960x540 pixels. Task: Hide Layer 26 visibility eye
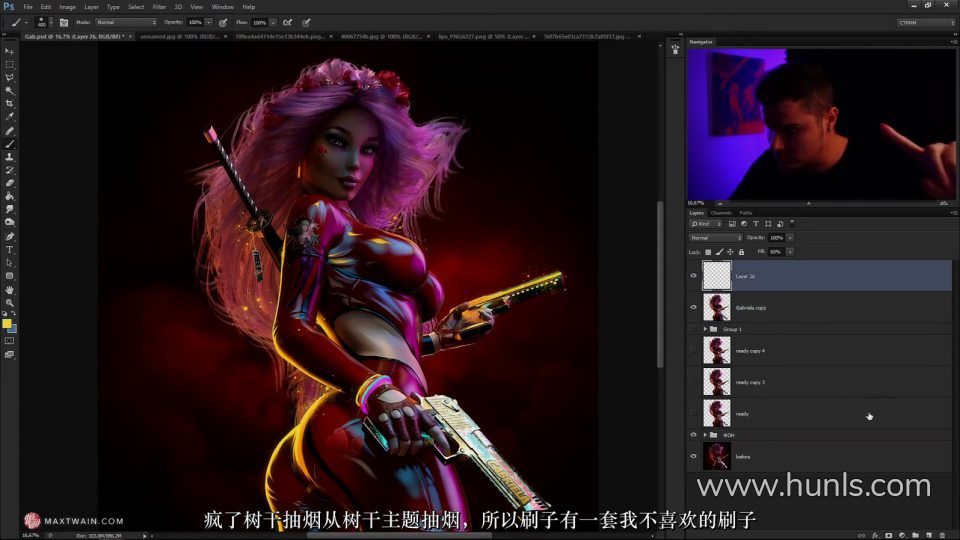[x=694, y=276]
